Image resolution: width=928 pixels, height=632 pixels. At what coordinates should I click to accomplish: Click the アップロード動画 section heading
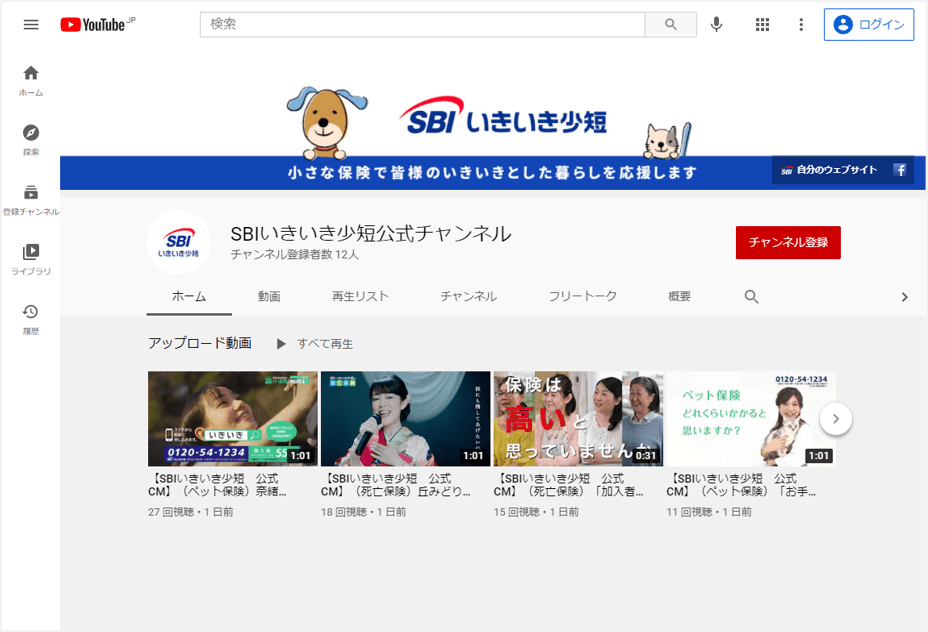[x=200, y=343]
